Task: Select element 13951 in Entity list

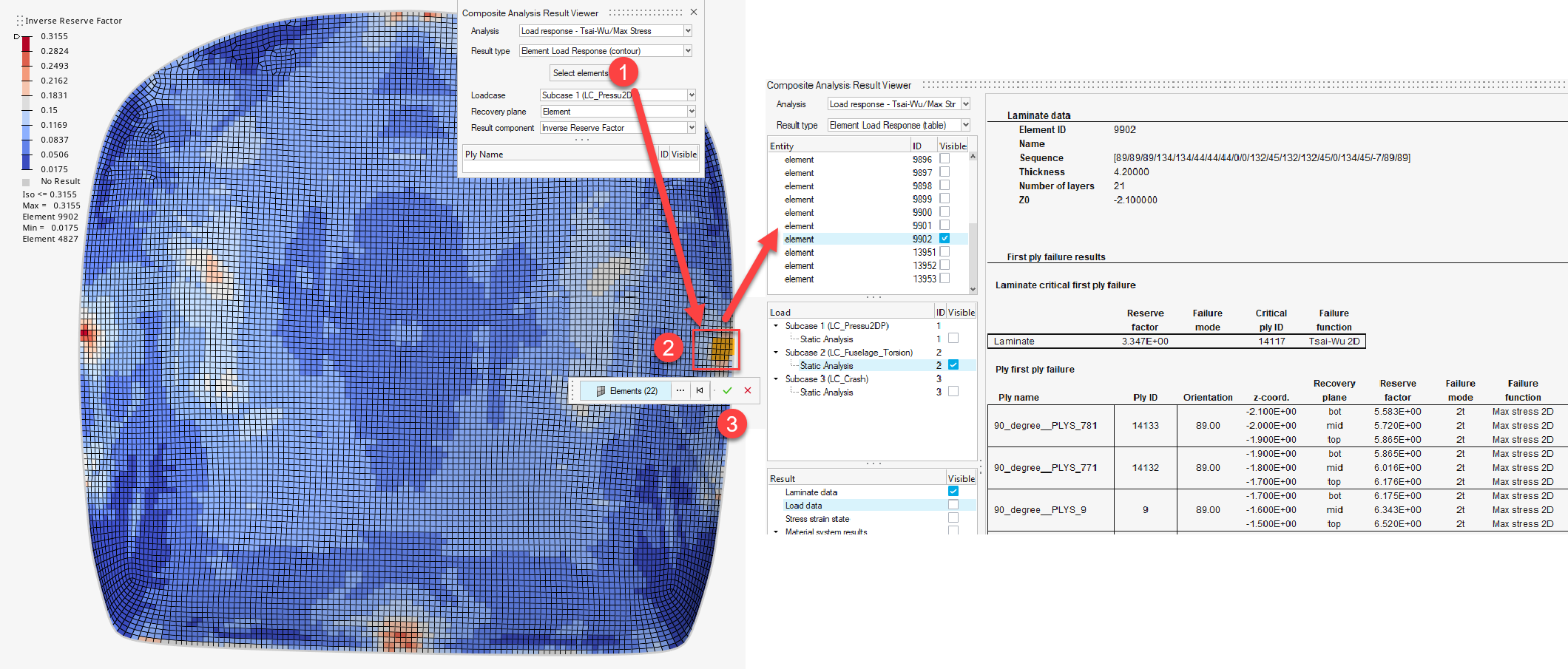Action: 800,253
